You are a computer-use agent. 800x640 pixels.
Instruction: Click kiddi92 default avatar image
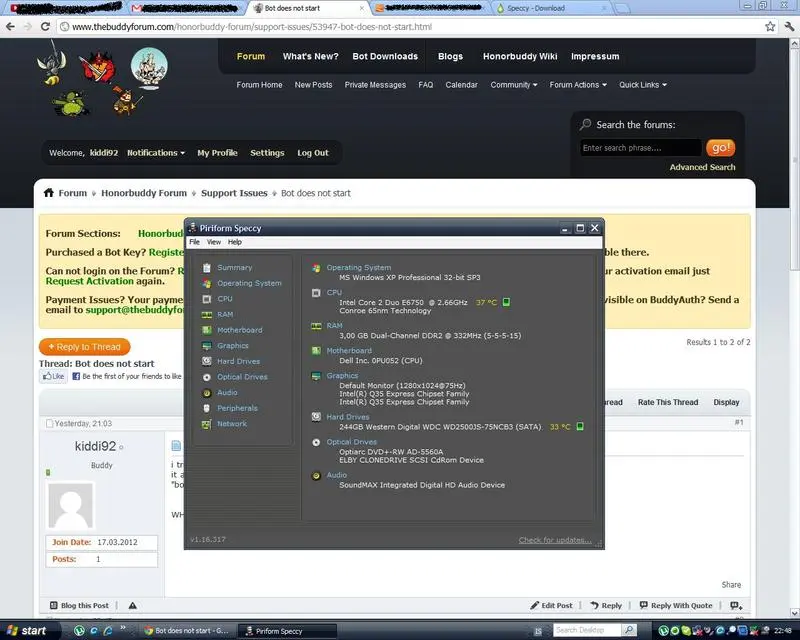click(x=70, y=505)
